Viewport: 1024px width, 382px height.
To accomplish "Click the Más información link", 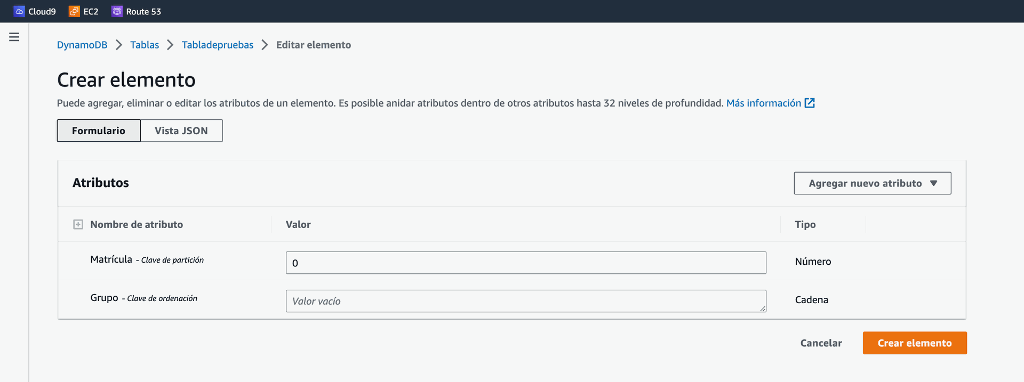I will (763, 103).
